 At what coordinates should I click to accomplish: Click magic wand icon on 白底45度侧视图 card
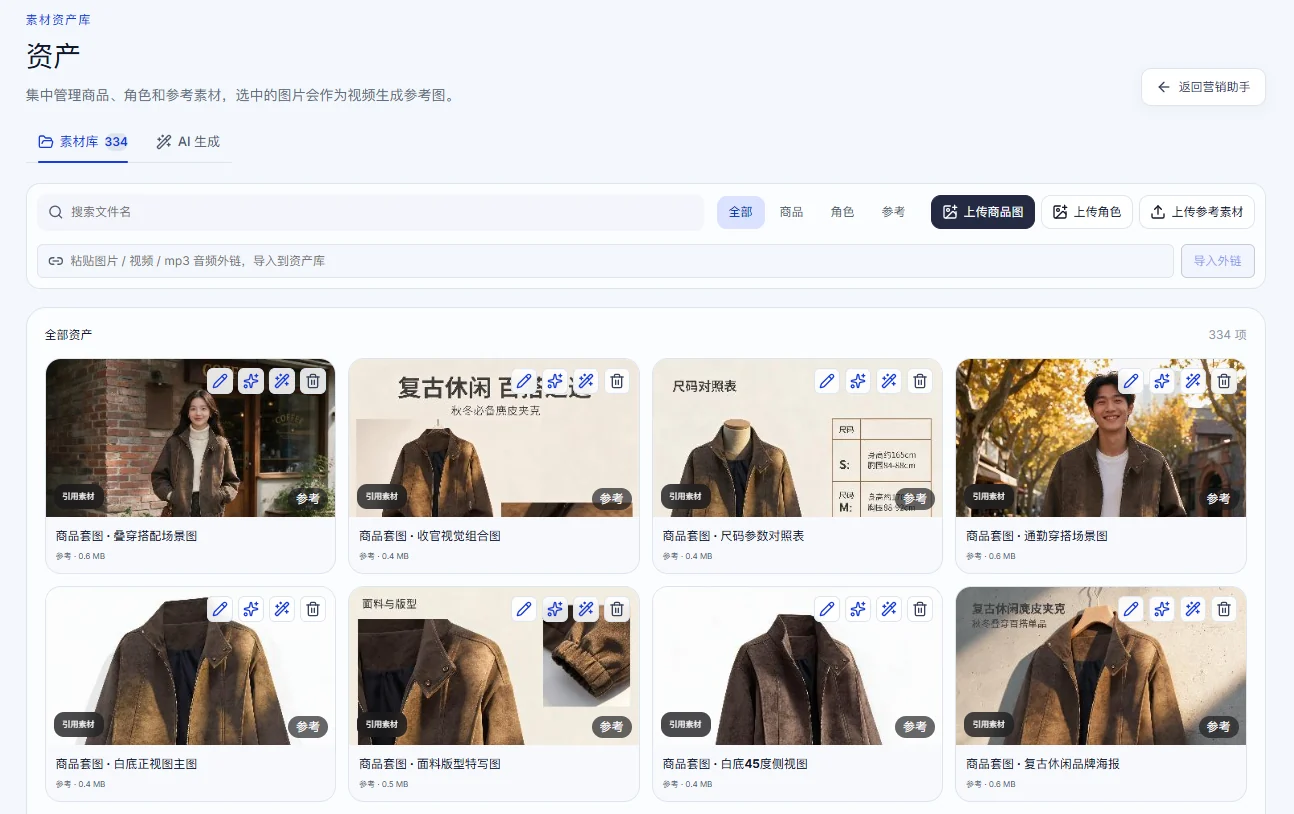[889, 609]
